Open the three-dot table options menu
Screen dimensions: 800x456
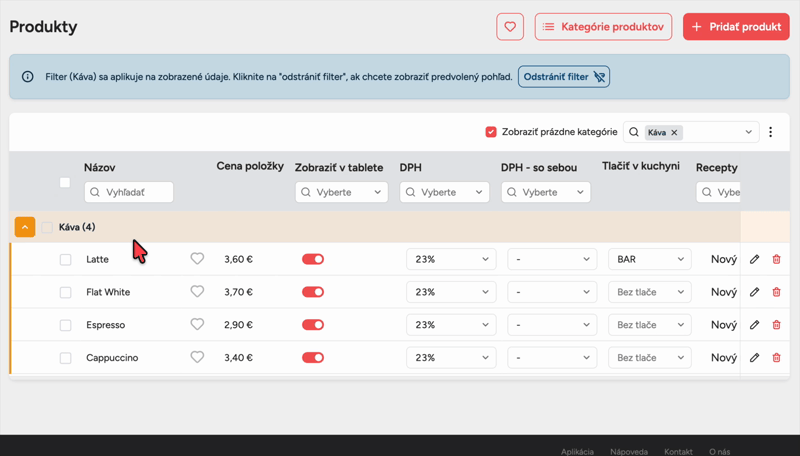pos(770,132)
